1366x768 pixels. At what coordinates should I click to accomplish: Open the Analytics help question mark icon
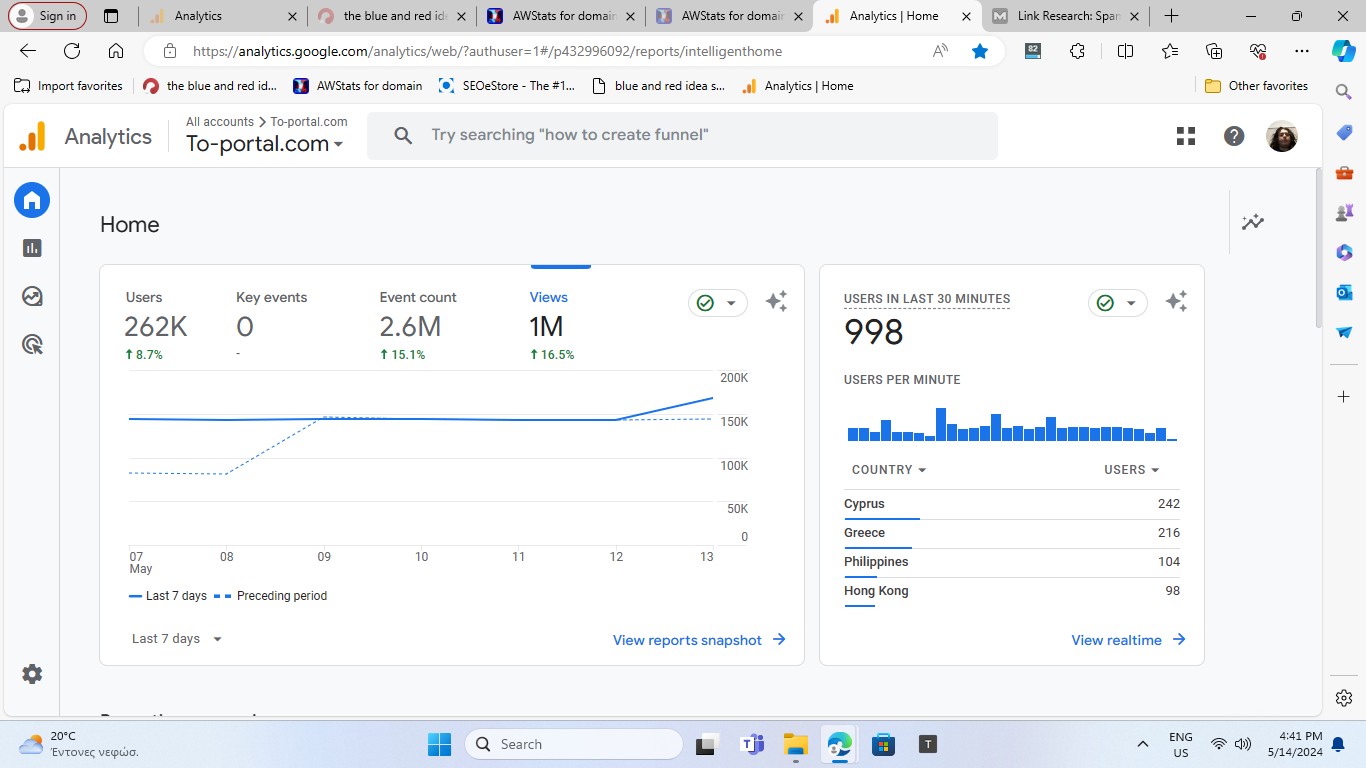(x=1234, y=136)
